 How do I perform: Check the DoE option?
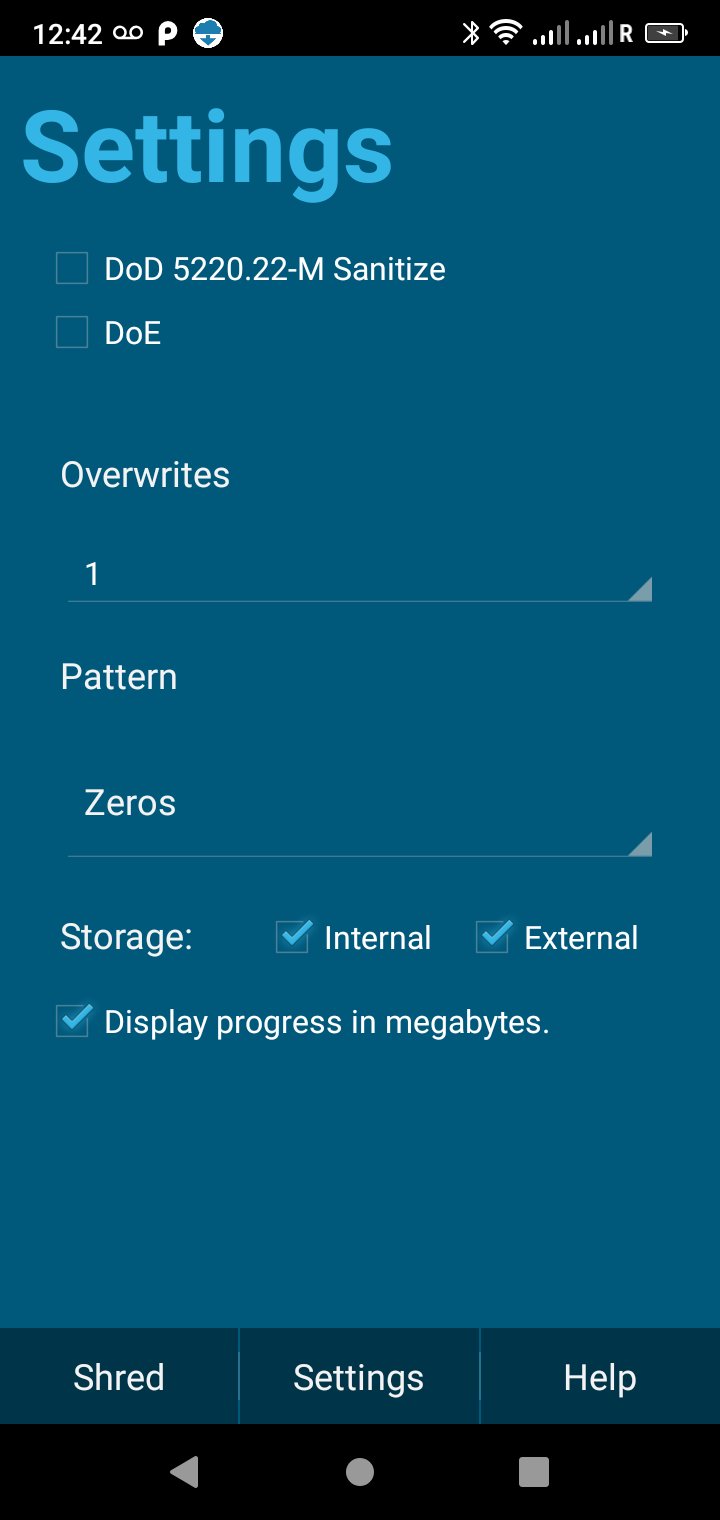coord(72,332)
